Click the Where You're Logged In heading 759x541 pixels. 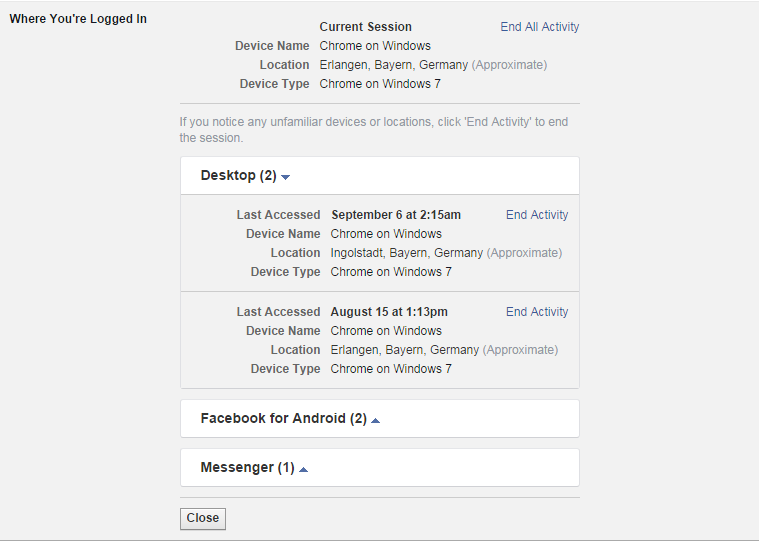point(78,19)
